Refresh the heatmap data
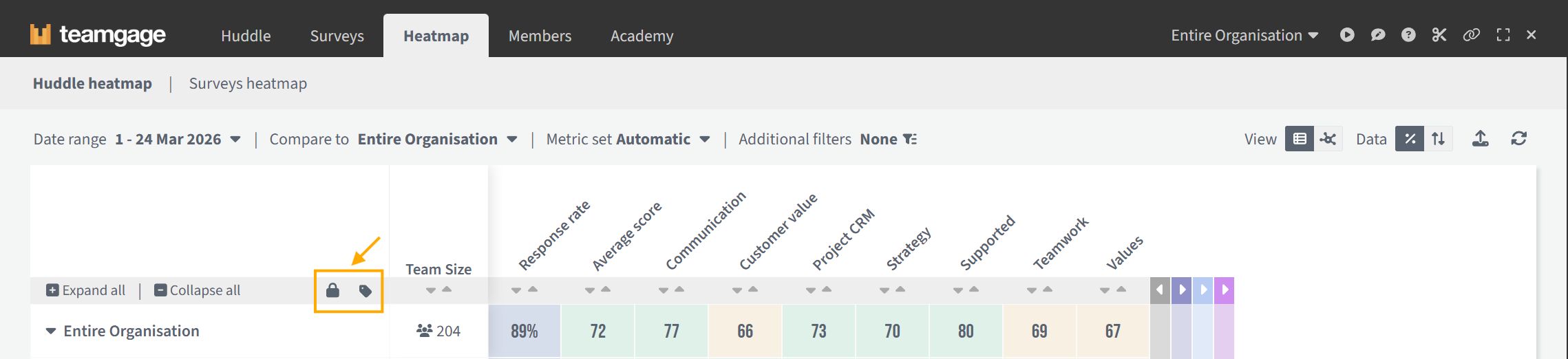The height and width of the screenshot is (359, 1568). [1519, 139]
